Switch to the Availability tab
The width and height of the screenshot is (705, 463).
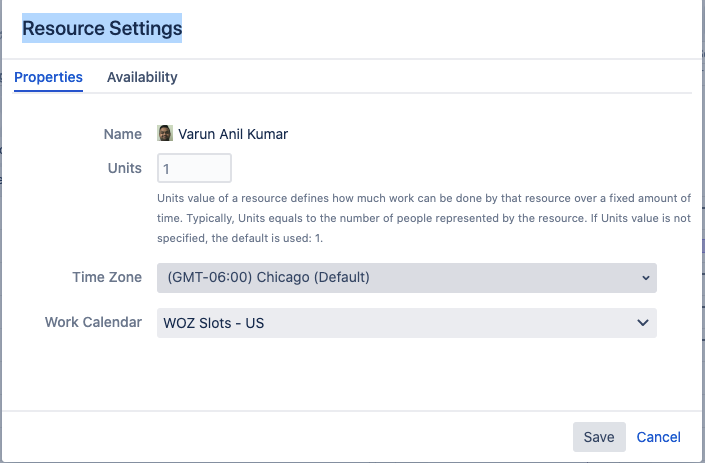(x=142, y=77)
